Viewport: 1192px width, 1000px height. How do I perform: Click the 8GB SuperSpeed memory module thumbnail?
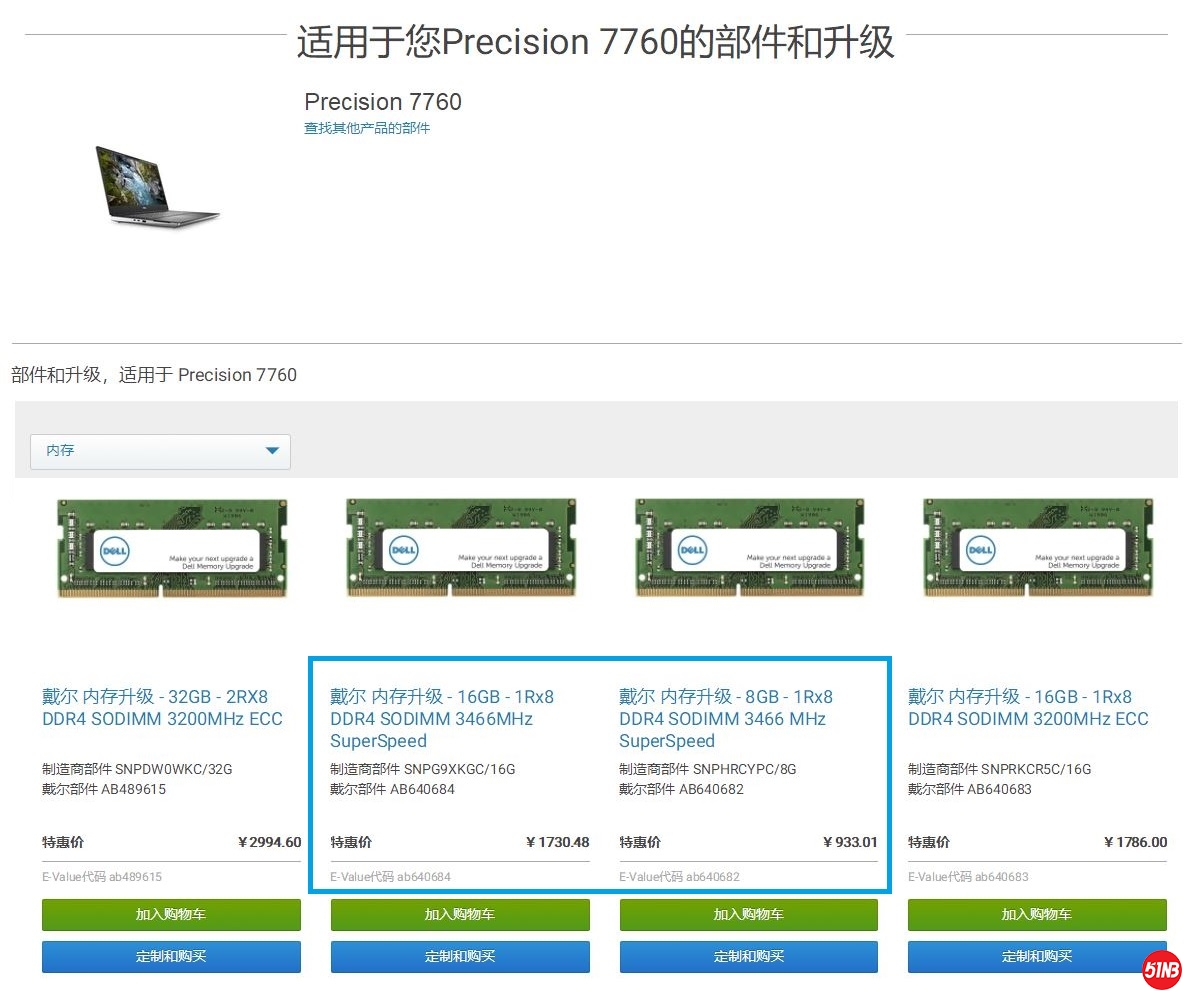(x=750, y=548)
